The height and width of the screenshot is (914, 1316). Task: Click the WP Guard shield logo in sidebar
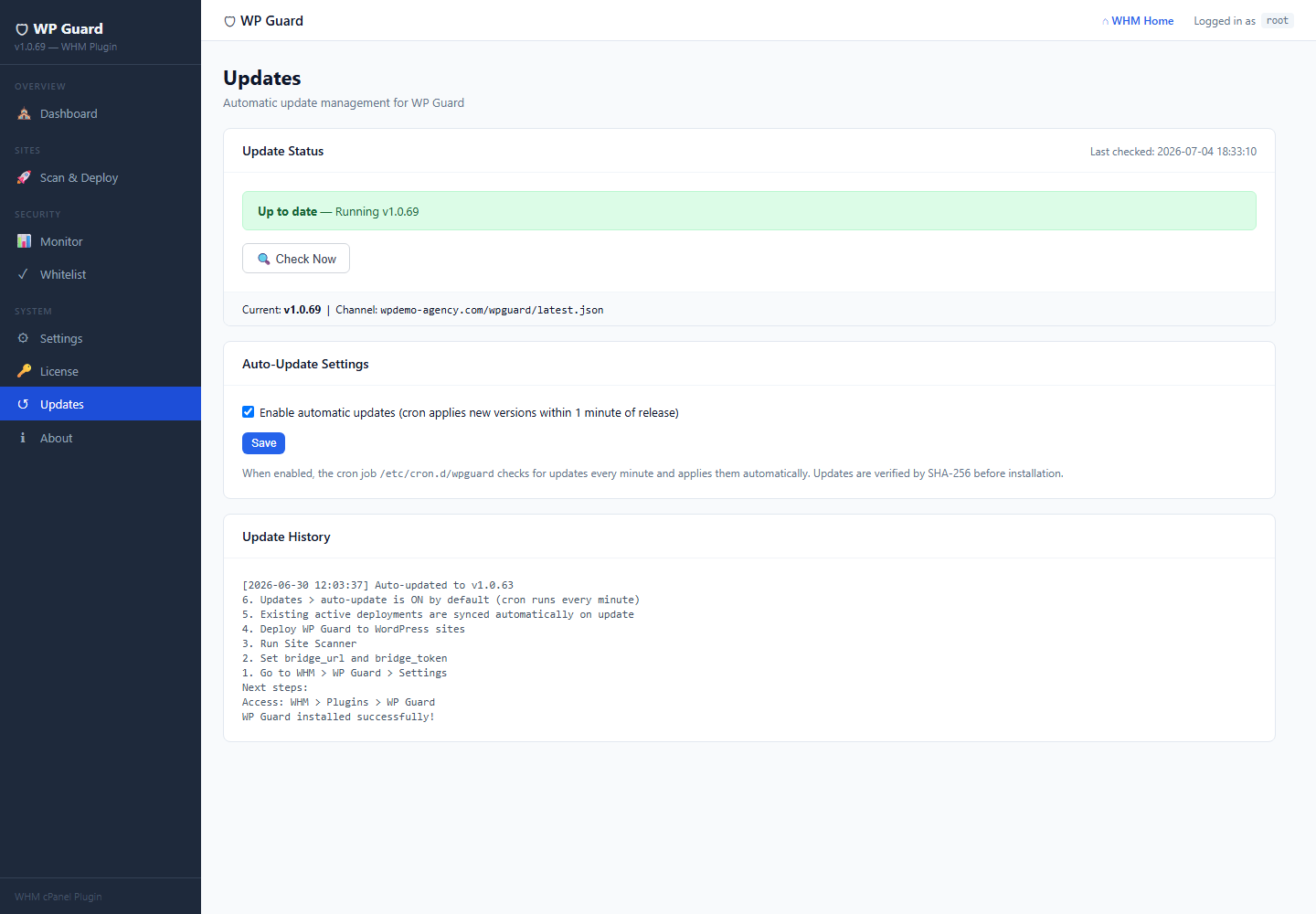coord(22,29)
